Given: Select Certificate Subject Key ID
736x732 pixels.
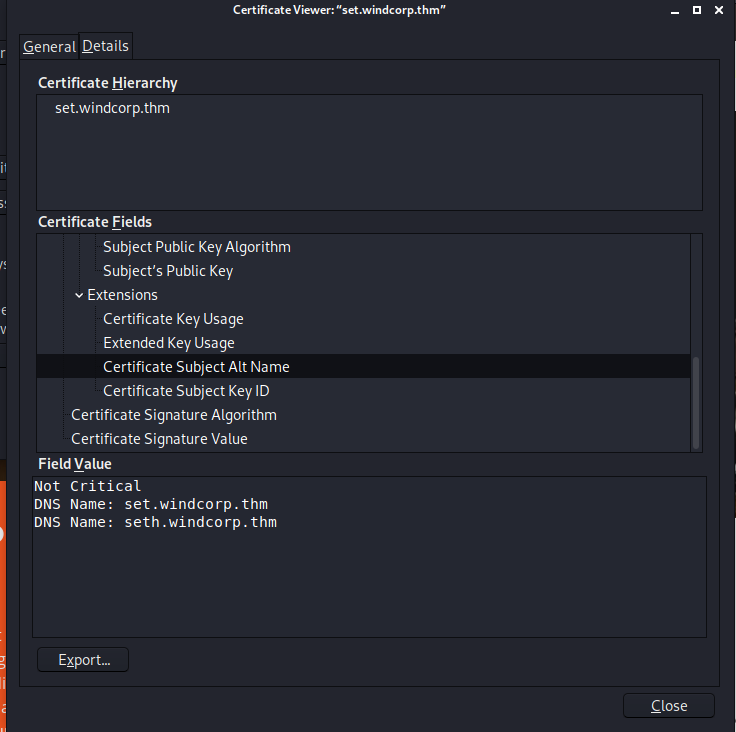Looking at the screenshot, I should (186, 391).
